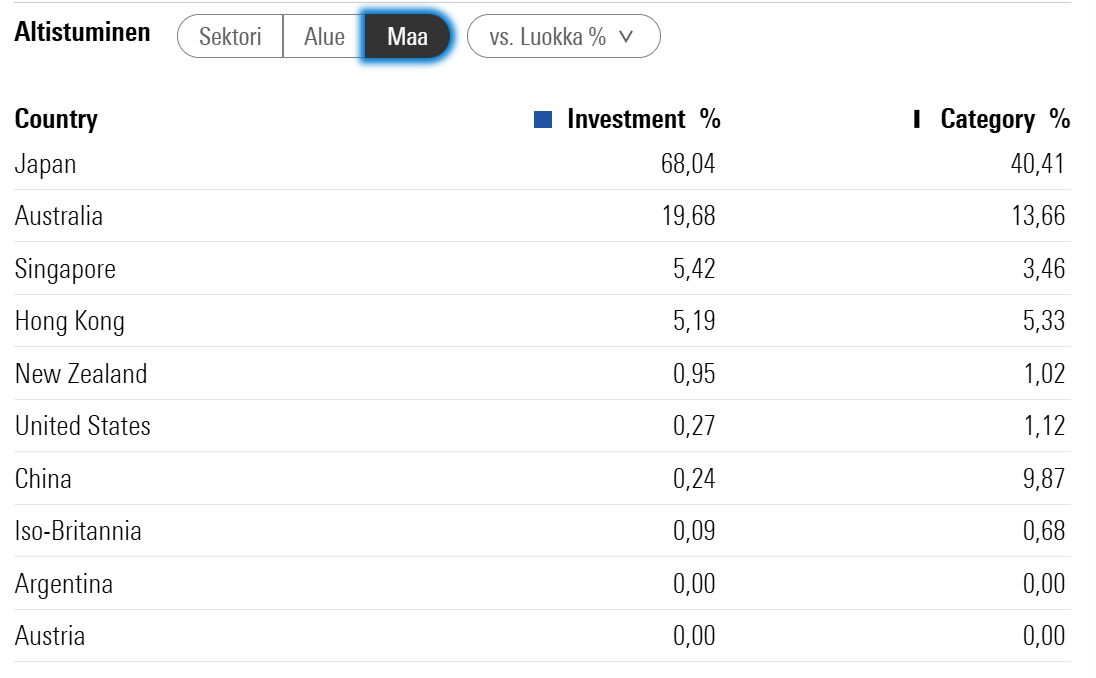Click the Hong Kong row label
Viewport: 1096px width, 678px height.
tap(70, 322)
